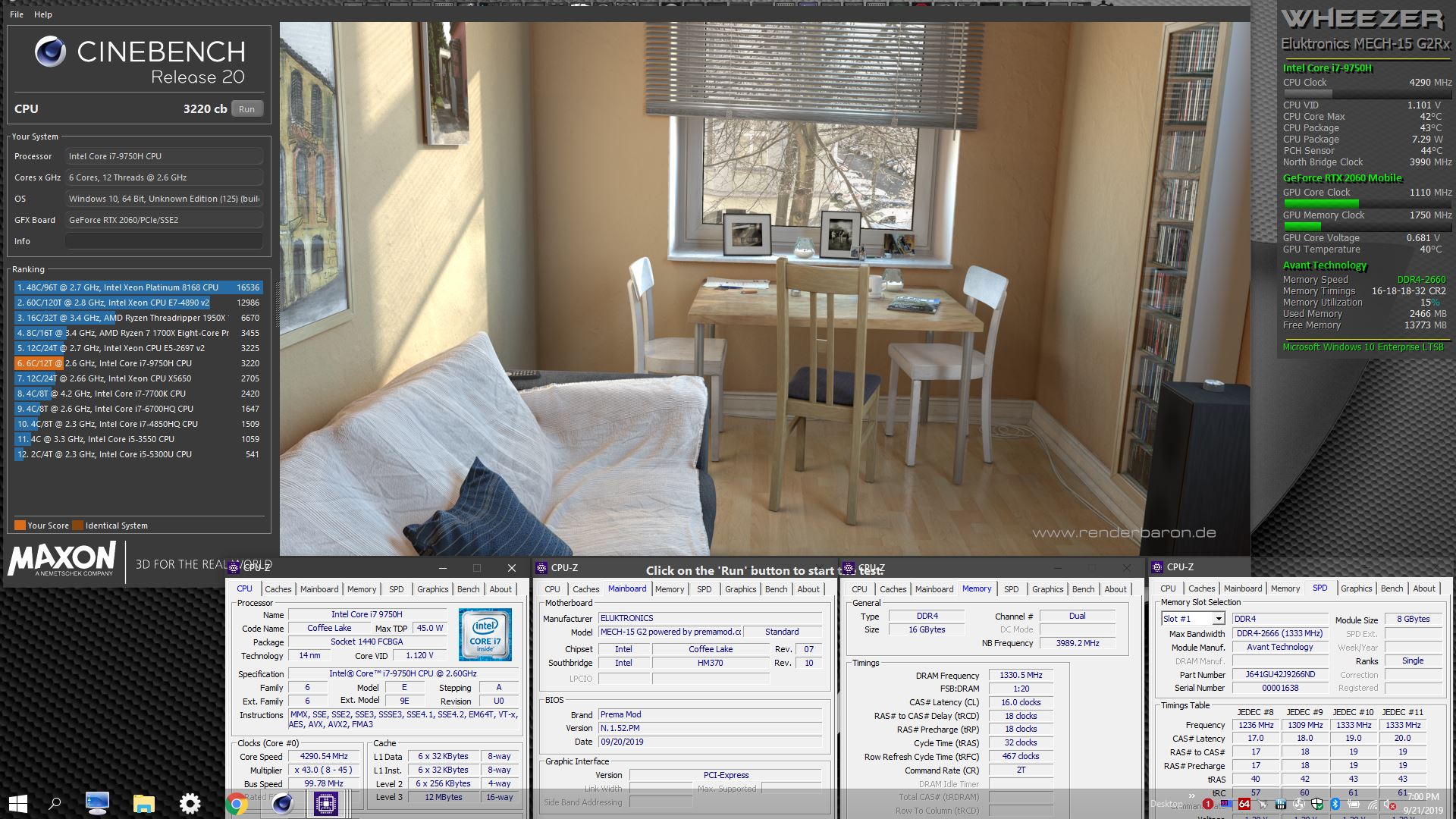This screenshot has height=819, width=1456.
Task: Expand the Desktop toolbar chevron on the taskbar
Action: (x=1192, y=795)
